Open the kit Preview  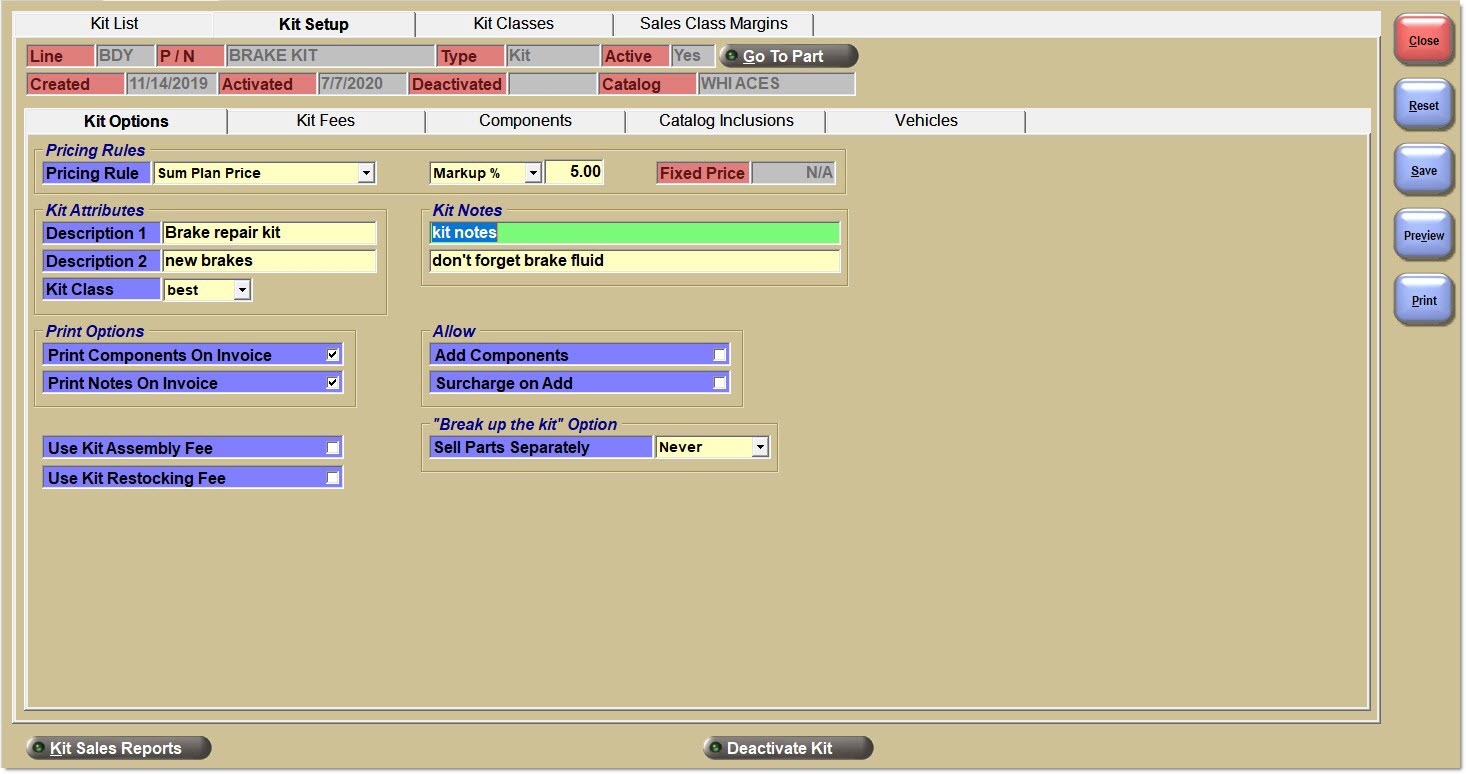[1423, 236]
